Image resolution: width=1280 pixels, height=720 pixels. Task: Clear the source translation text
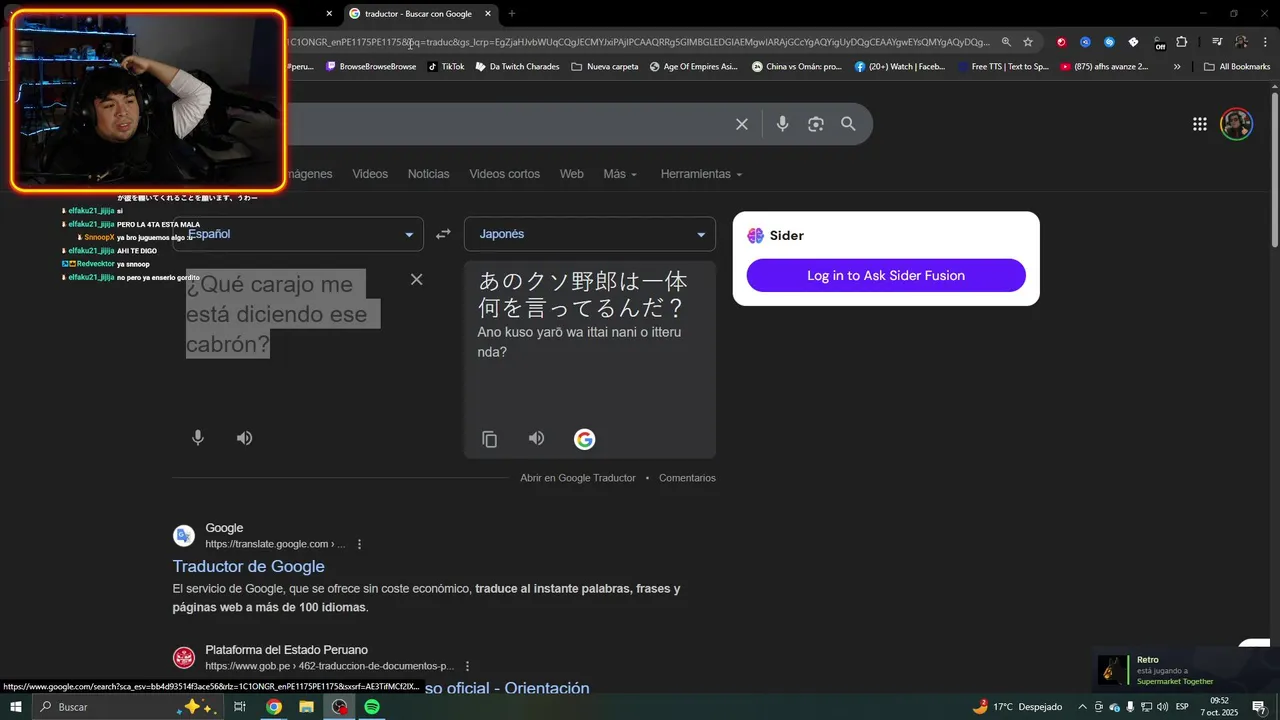(417, 279)
